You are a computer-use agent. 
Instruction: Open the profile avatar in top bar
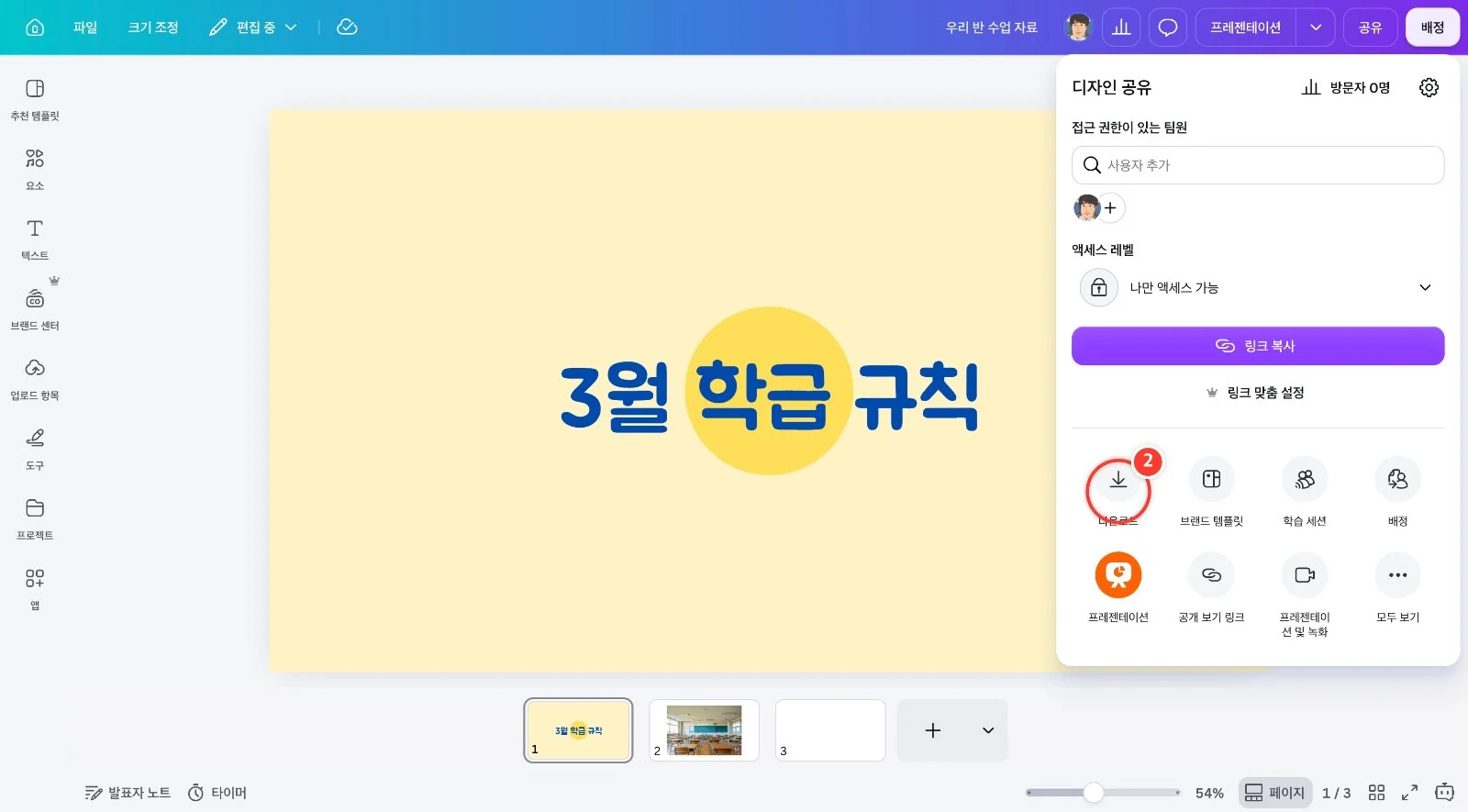[x=1078, y=28]
